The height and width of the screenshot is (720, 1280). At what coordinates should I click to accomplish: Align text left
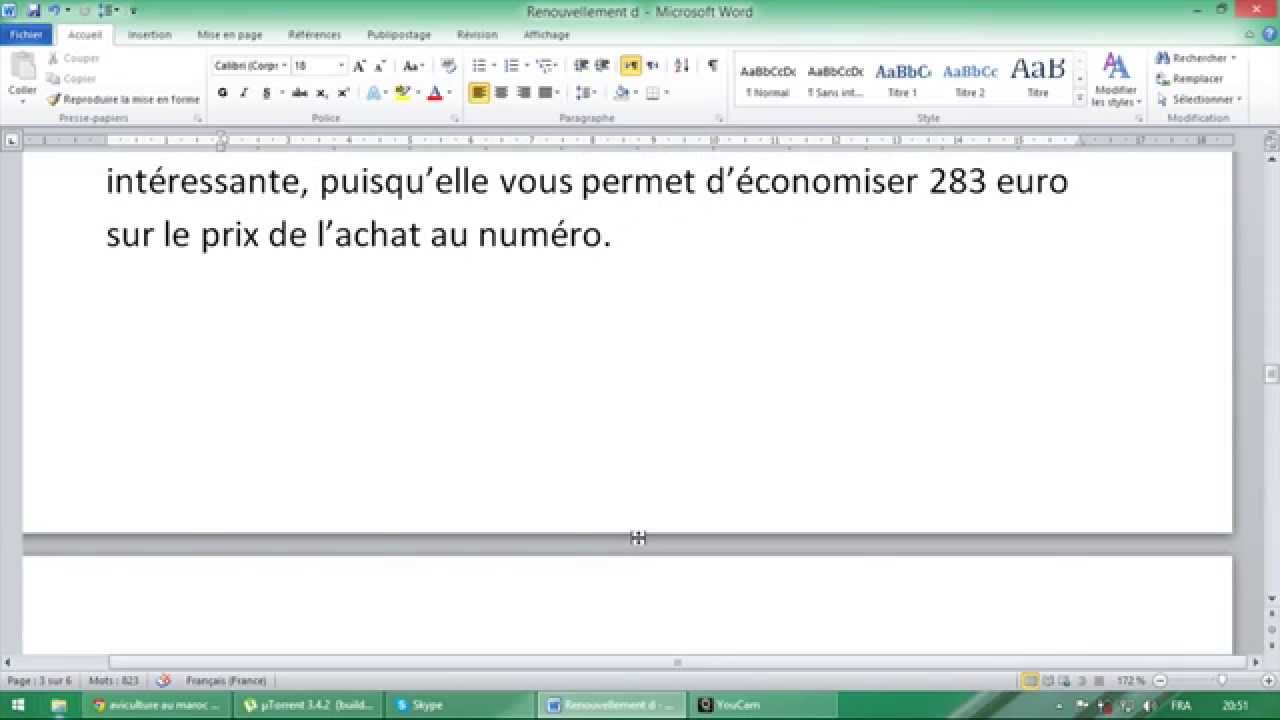479,93
